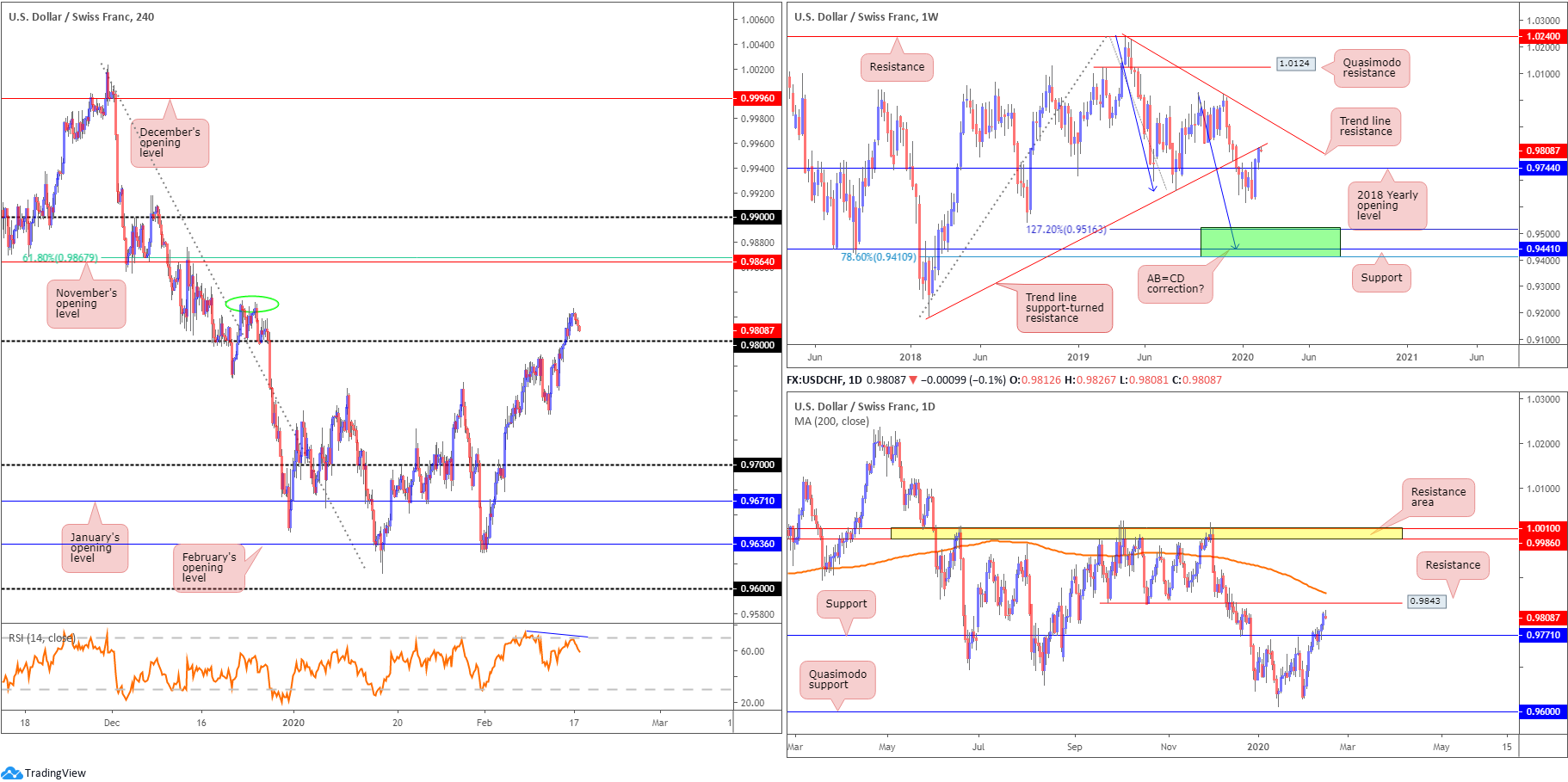Select the 'RSI (14, close)' indicator label
This screenshot has height=782, width=1568.
pyautogui.click(x=42, y=637)
